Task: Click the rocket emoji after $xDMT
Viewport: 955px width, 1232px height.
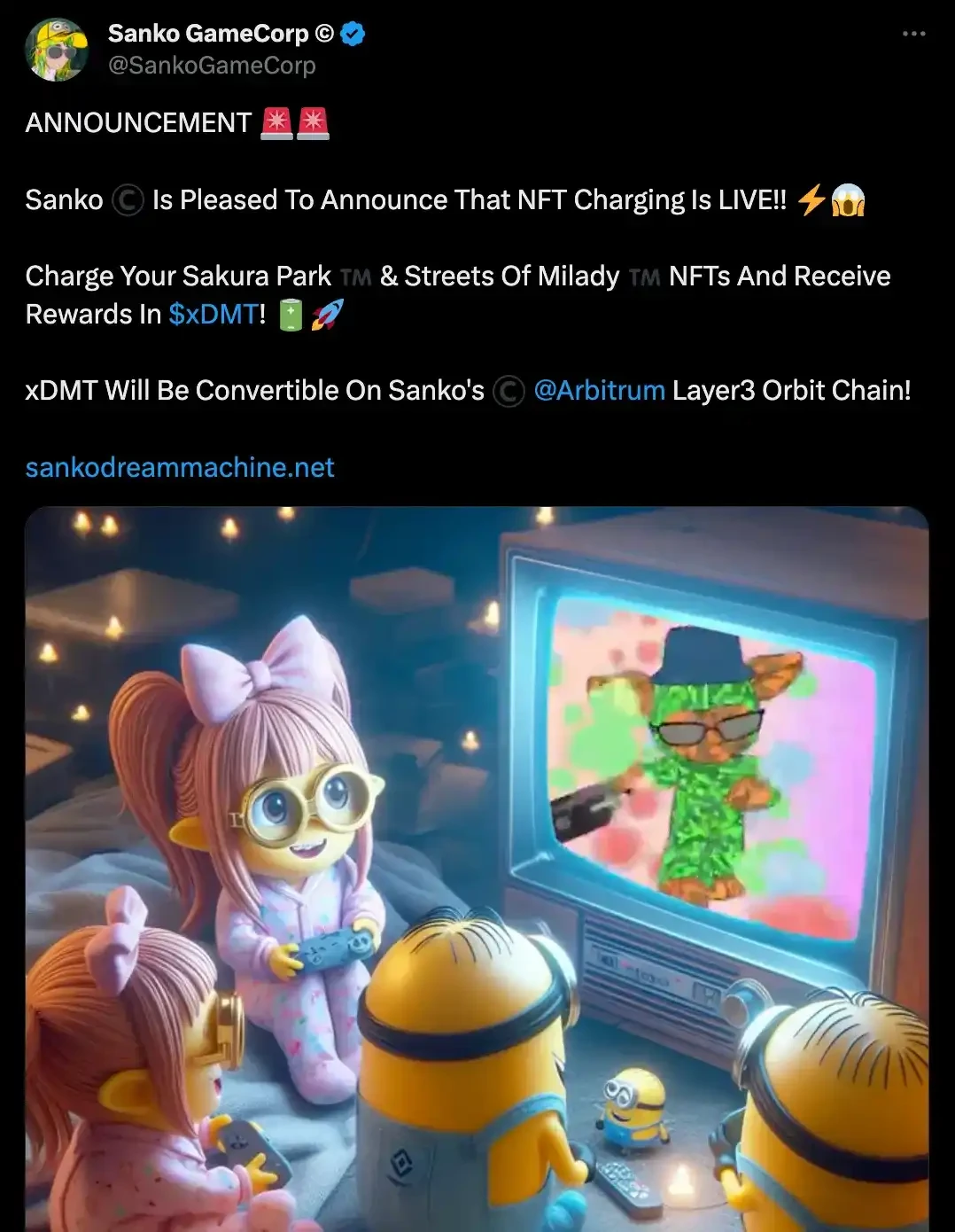Action: click(327, 315)
